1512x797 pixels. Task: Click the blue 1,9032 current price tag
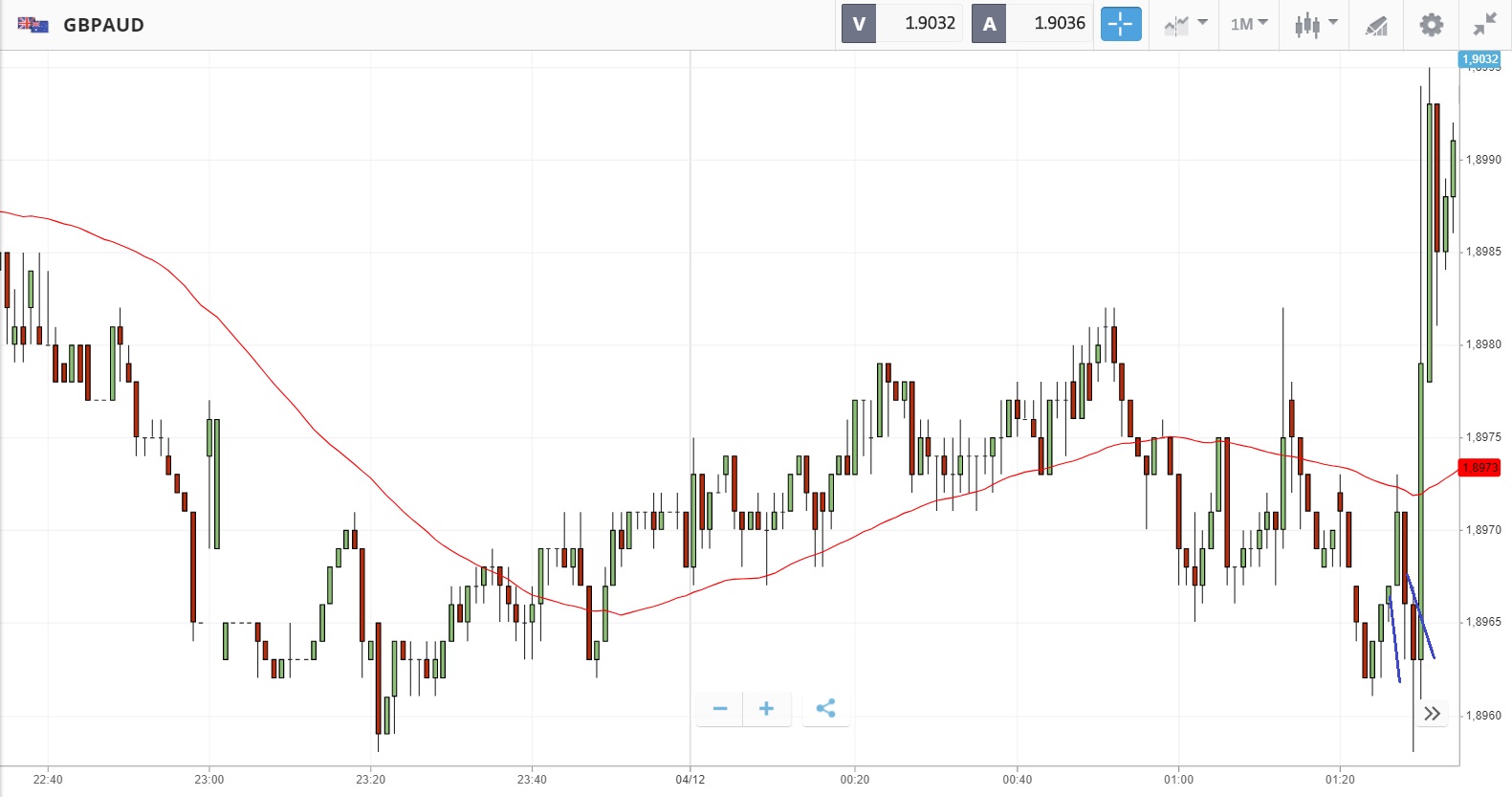point(1480,59)
